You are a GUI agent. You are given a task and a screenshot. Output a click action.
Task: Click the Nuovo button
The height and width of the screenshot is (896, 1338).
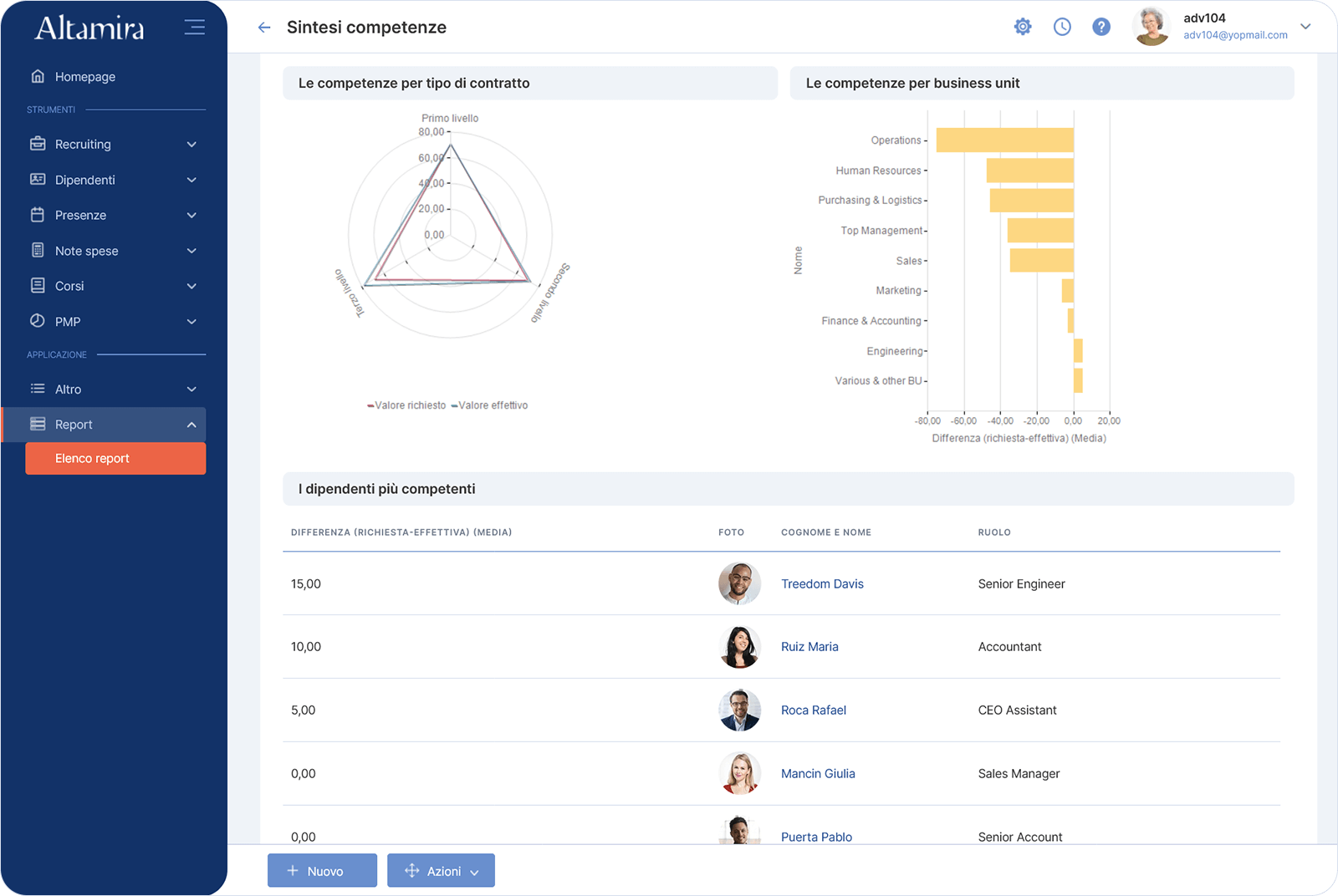click(322, 871)
